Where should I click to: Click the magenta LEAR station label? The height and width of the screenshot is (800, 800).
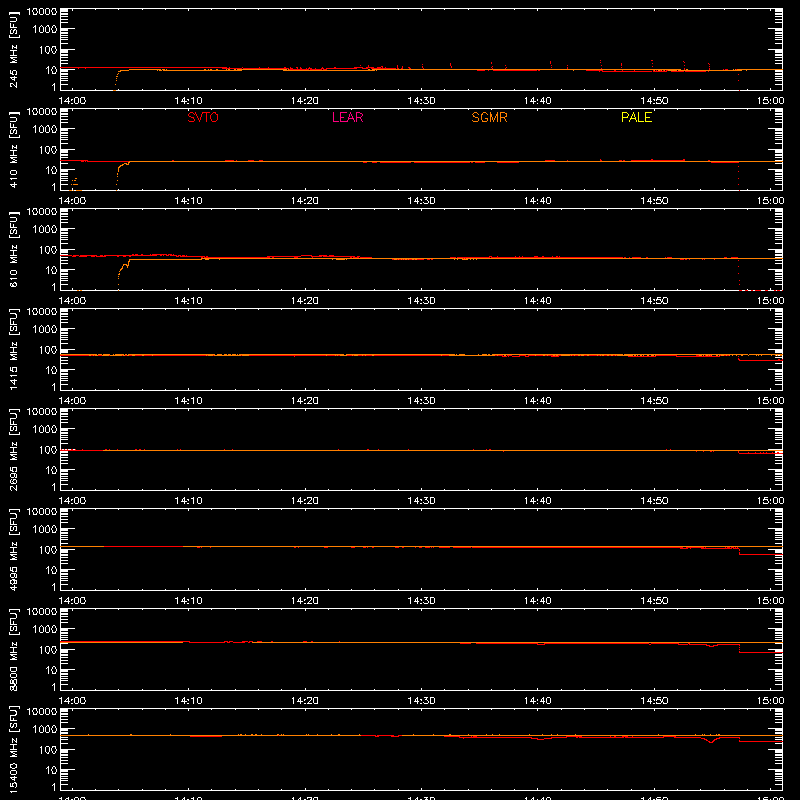[x=347, y=117]
